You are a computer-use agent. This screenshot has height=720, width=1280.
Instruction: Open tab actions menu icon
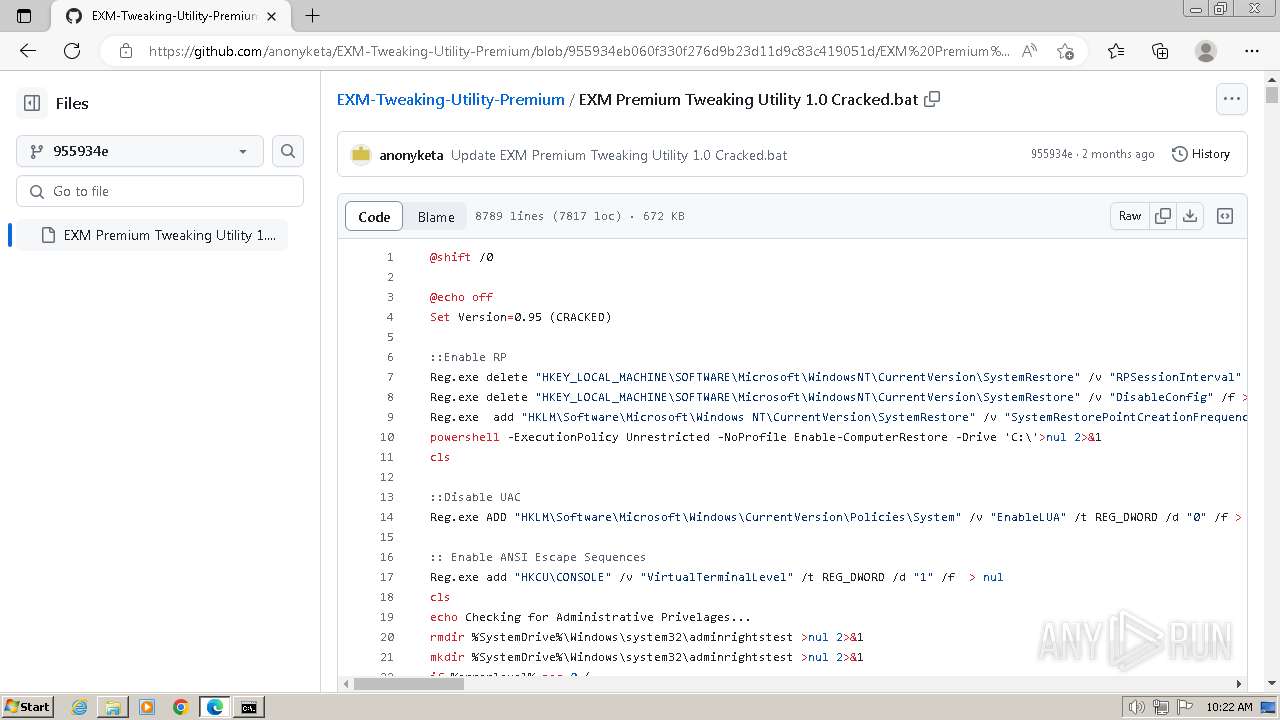(x=24, y=16)
